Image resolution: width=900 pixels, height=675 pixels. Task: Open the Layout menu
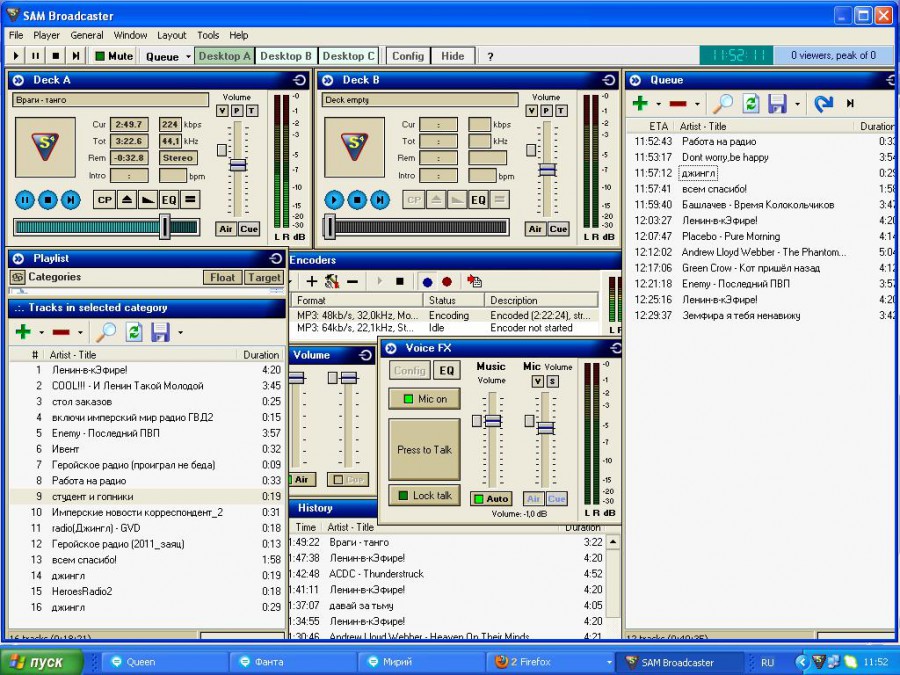tap(171, 35)
